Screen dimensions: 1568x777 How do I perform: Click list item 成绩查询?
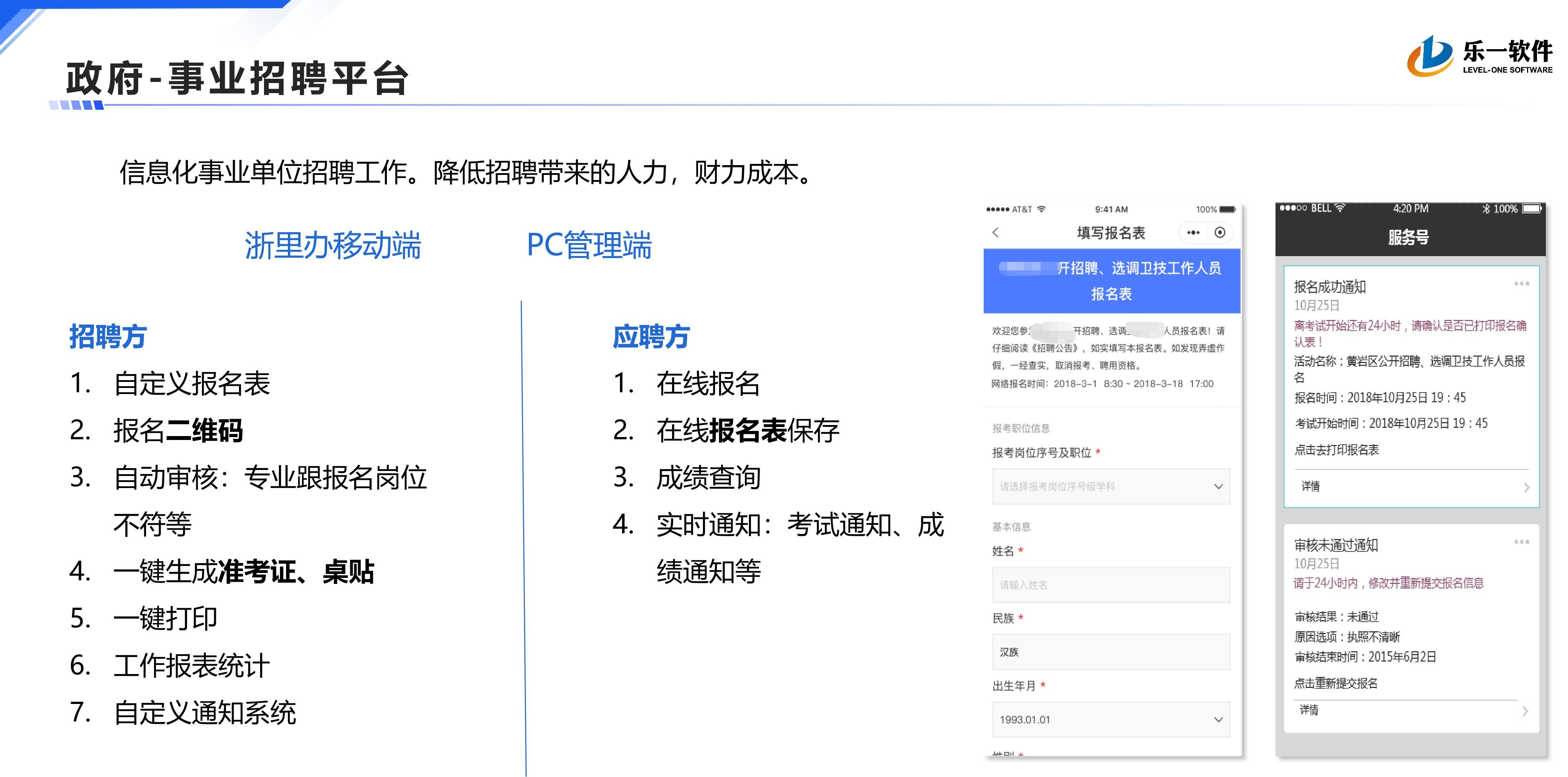[708, 477]
